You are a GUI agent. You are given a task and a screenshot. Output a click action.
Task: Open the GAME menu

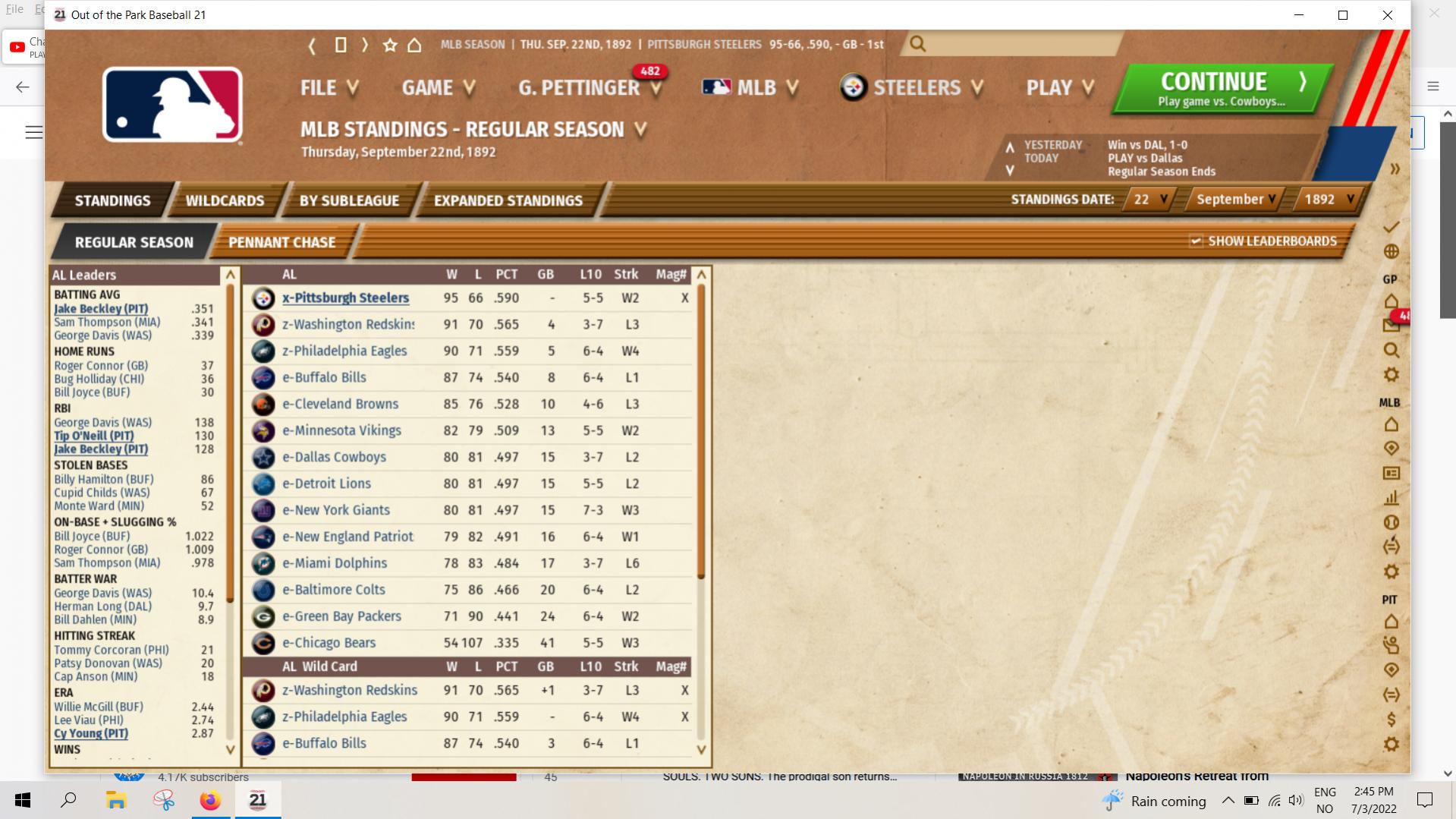439,88
